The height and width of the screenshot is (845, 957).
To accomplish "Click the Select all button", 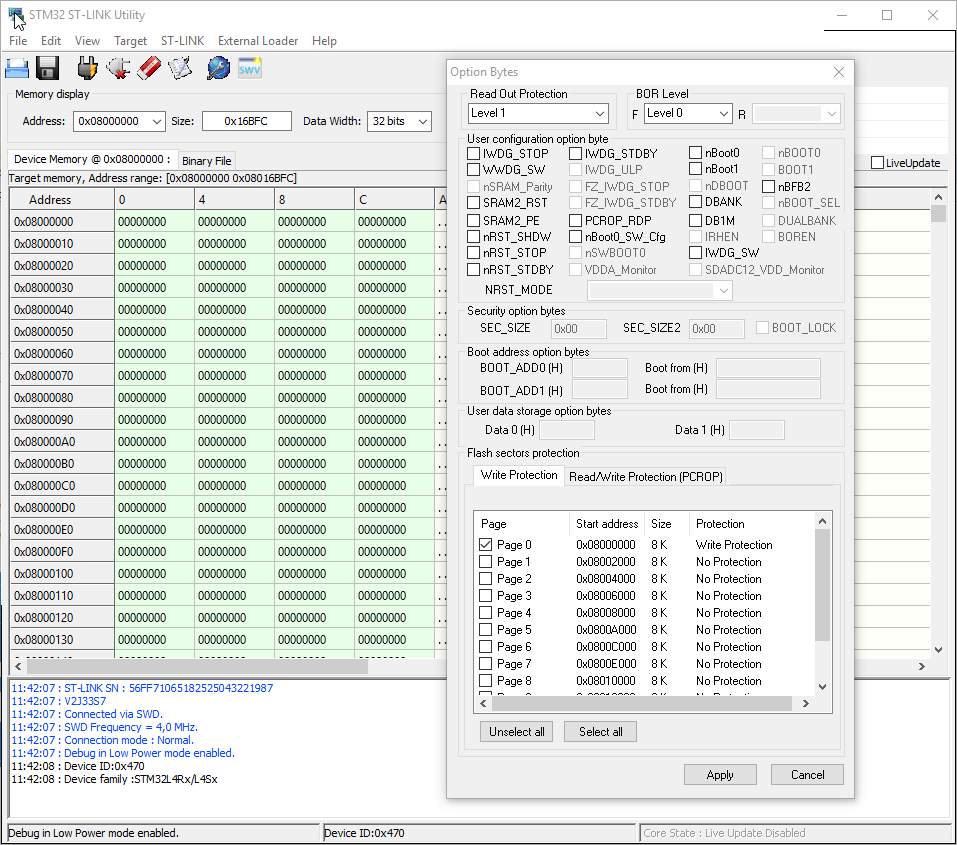I will (601, 732).
